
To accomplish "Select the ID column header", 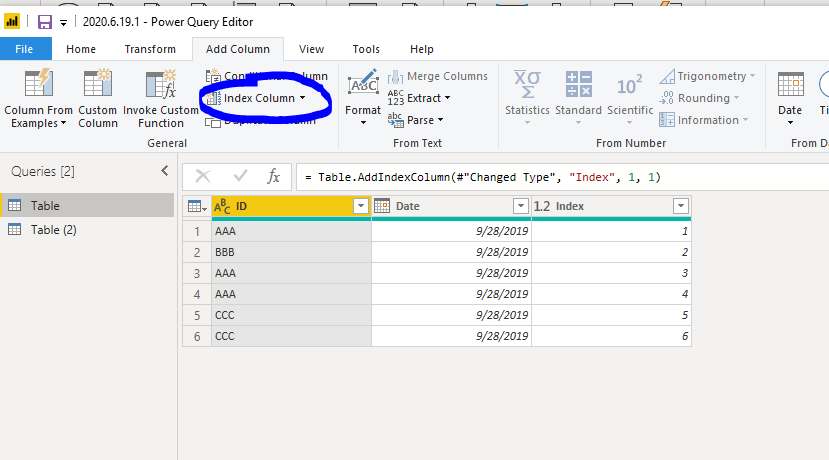I will coord(291,207).
